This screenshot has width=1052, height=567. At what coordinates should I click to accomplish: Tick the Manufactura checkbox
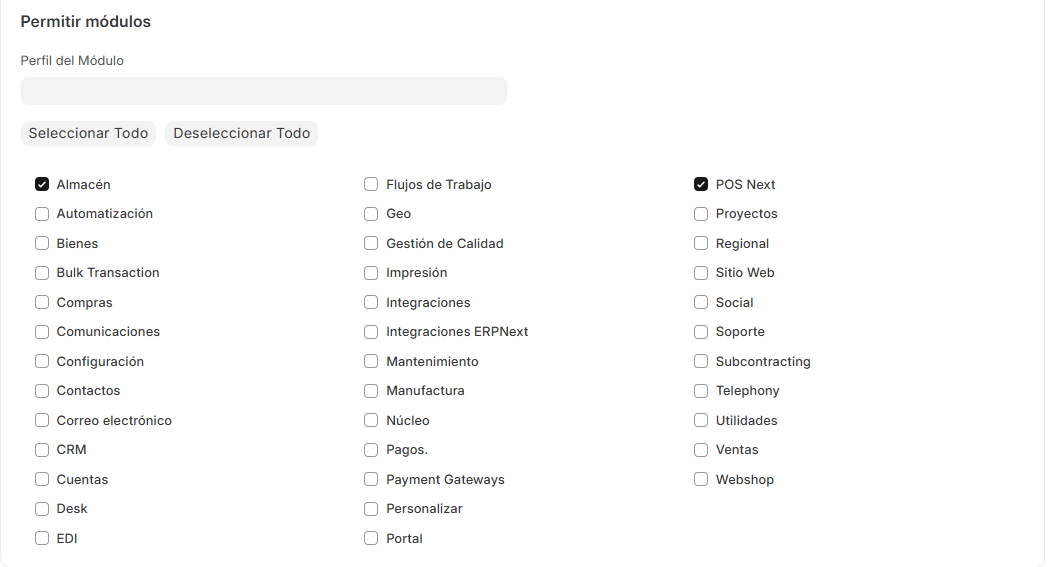click(371, 391)
